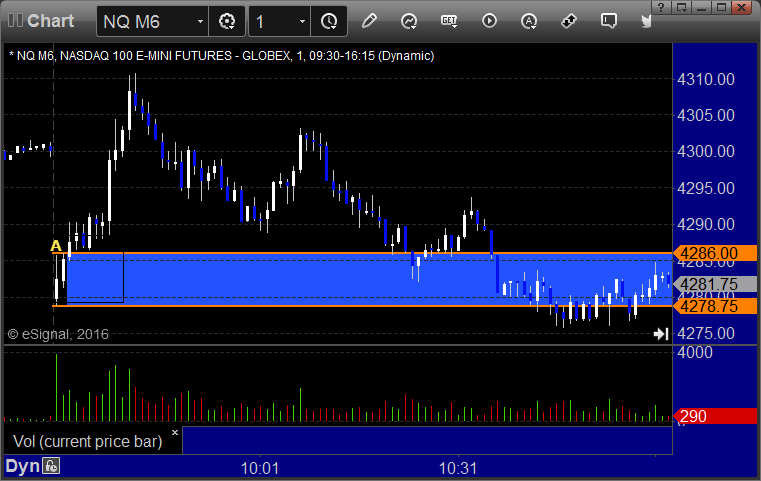Click the Twitter bird icon

[x=646, y=21]
